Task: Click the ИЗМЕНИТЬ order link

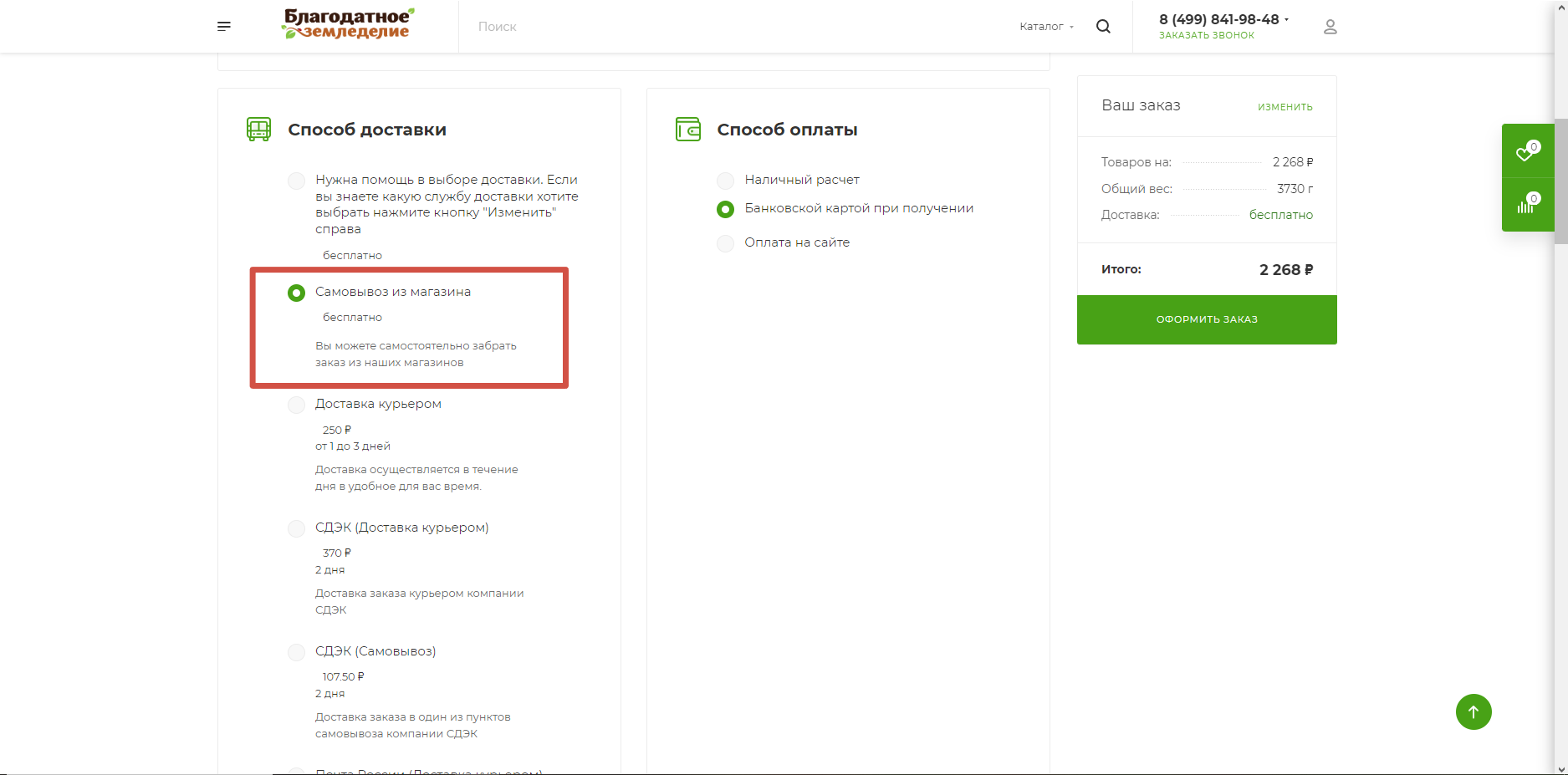Action: point(1285,107)
